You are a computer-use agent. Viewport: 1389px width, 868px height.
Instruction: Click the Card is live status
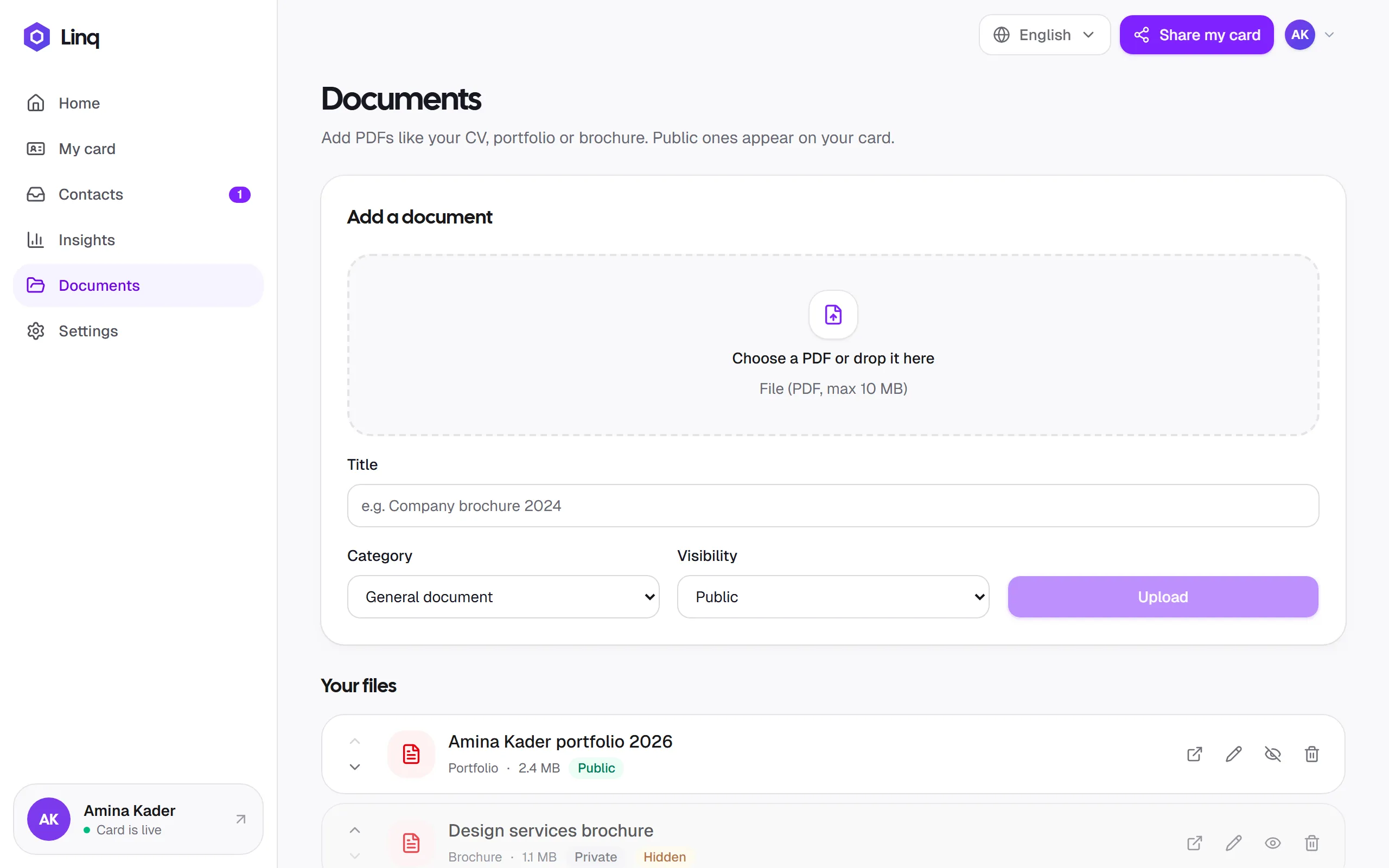[123, 830]
